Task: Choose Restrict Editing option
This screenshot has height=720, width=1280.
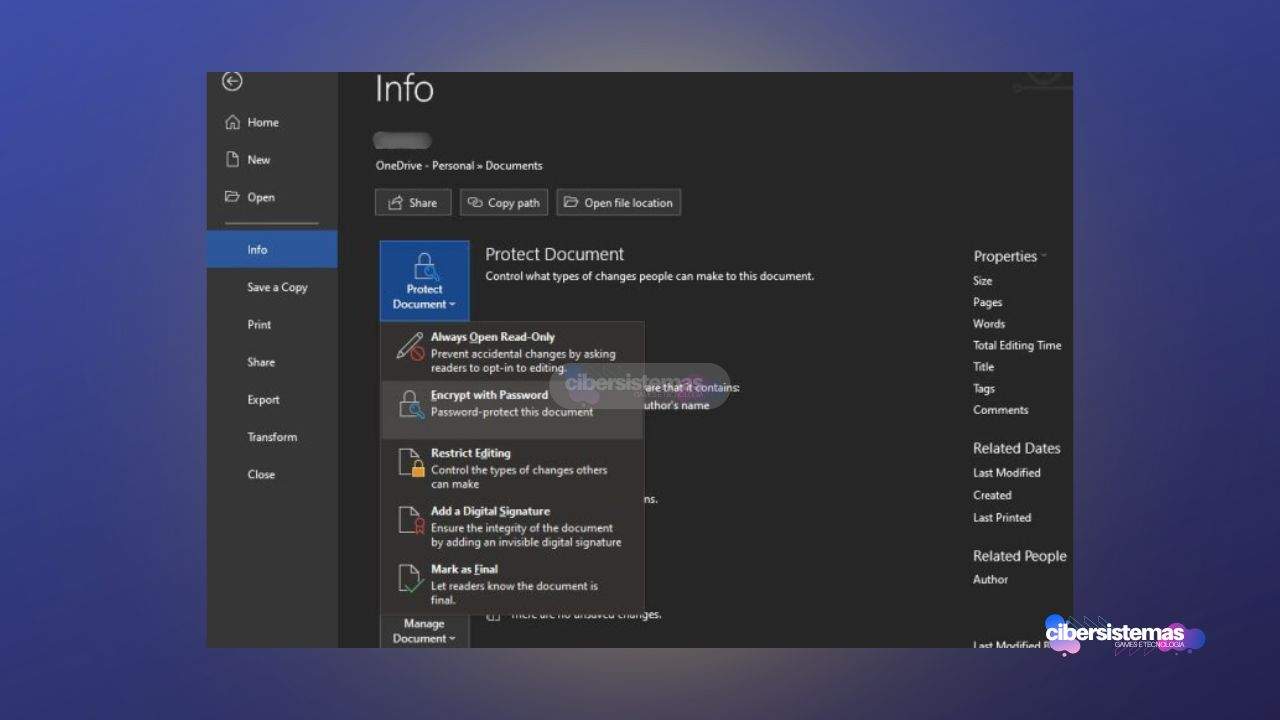Action: (x=512, y=468)
